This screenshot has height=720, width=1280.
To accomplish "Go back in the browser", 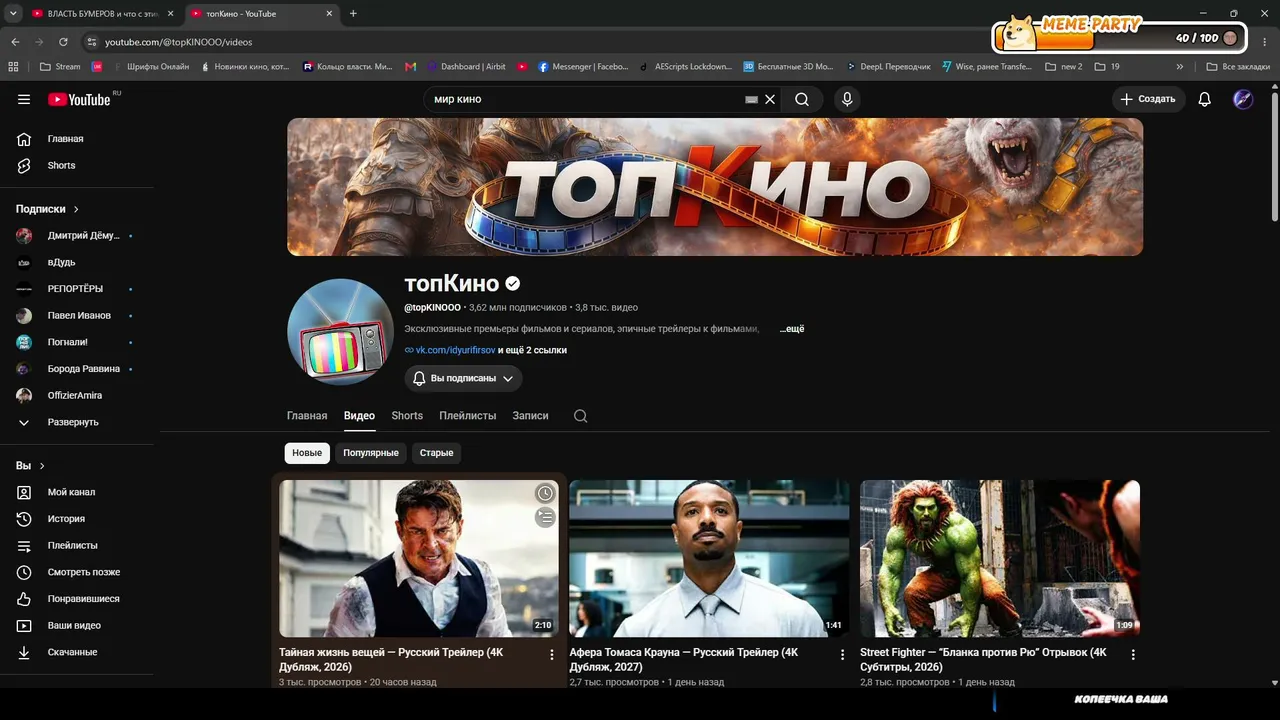I will point(15,42).
